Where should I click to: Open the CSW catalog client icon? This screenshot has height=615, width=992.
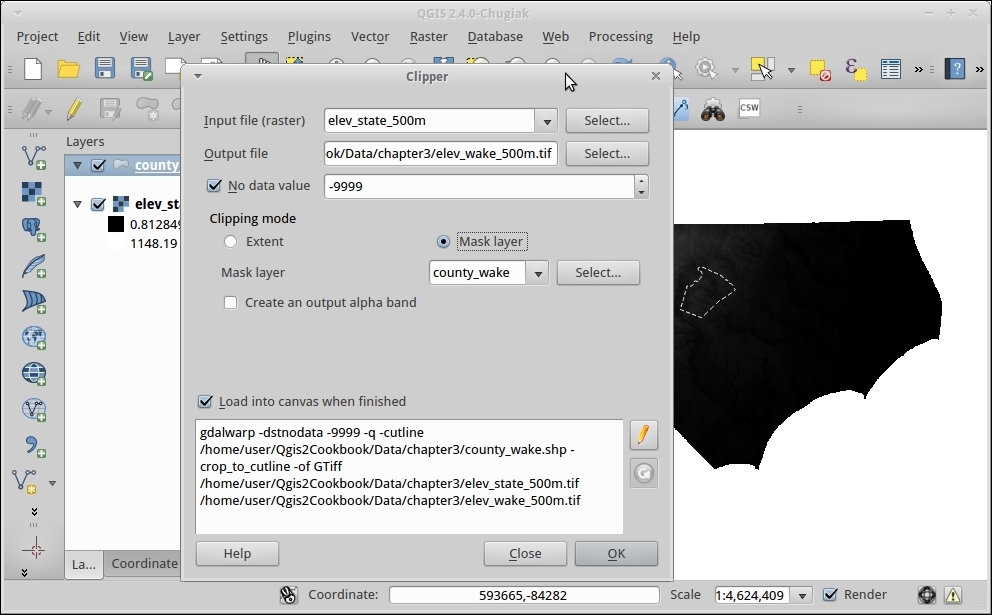(749, 108)
